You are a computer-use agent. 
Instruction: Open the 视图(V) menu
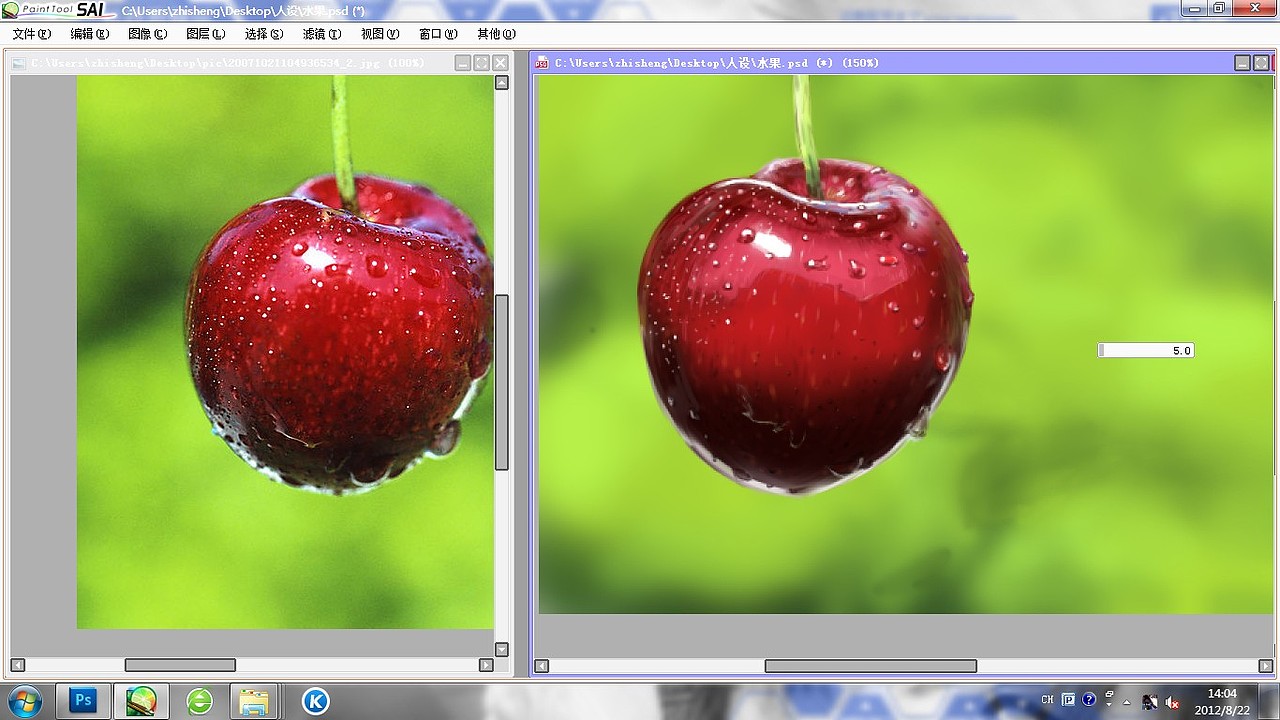tap(379, 34)
